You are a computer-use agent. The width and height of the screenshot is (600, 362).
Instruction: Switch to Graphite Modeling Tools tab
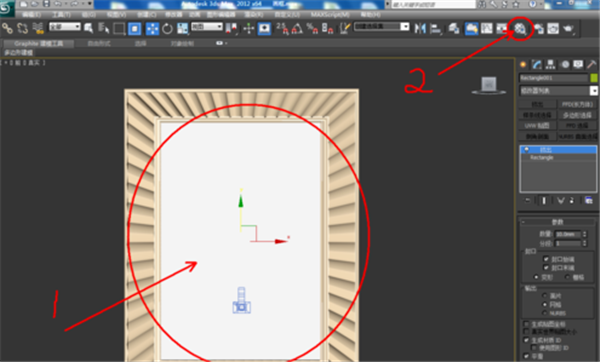[x=38, y=44]
